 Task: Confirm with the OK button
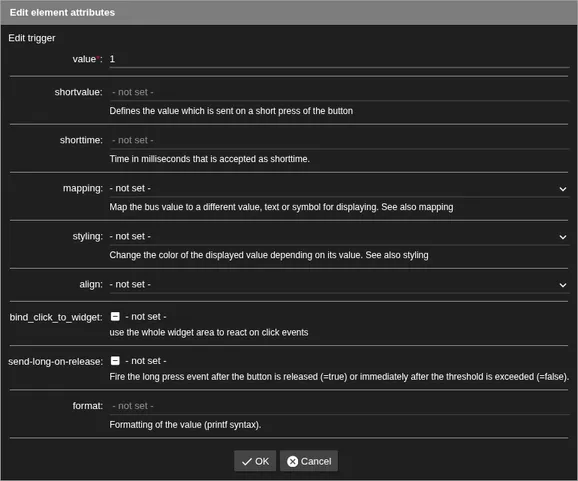coord(255,461)
